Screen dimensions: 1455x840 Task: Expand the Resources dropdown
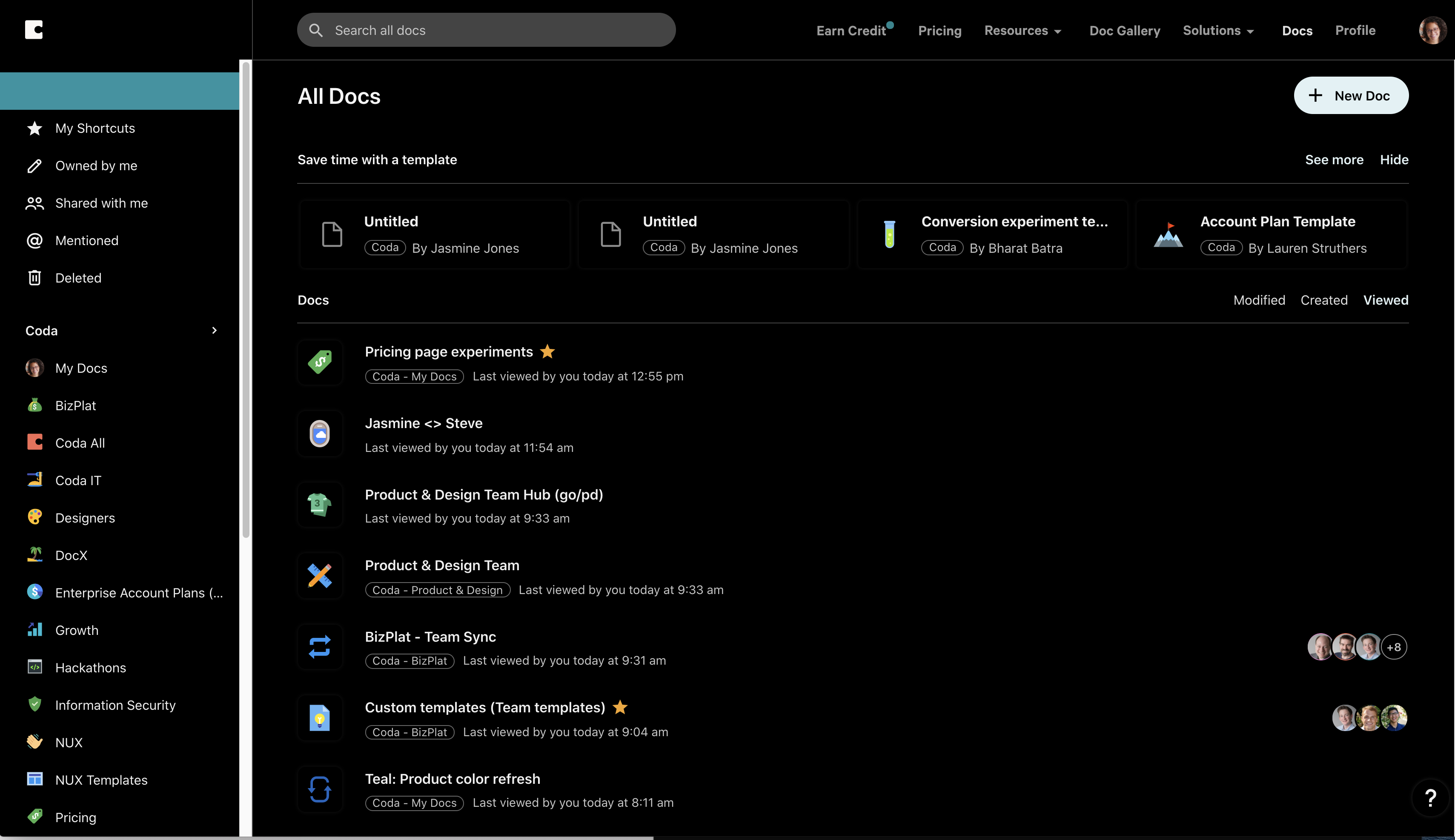(x=1023, y=30)
